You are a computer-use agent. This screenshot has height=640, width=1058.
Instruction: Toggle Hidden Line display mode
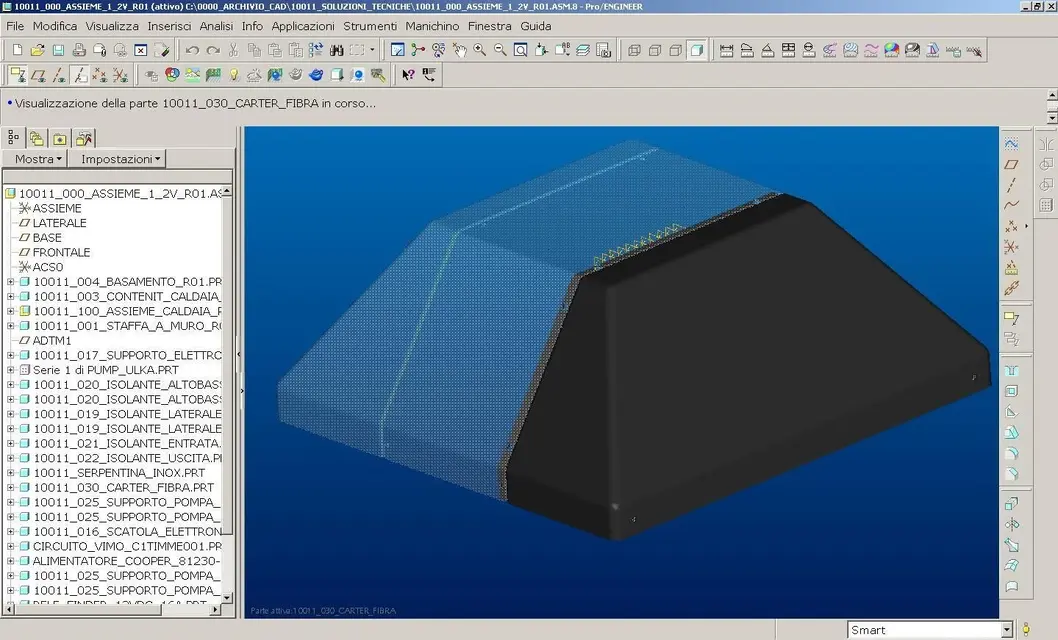[655, 50]
